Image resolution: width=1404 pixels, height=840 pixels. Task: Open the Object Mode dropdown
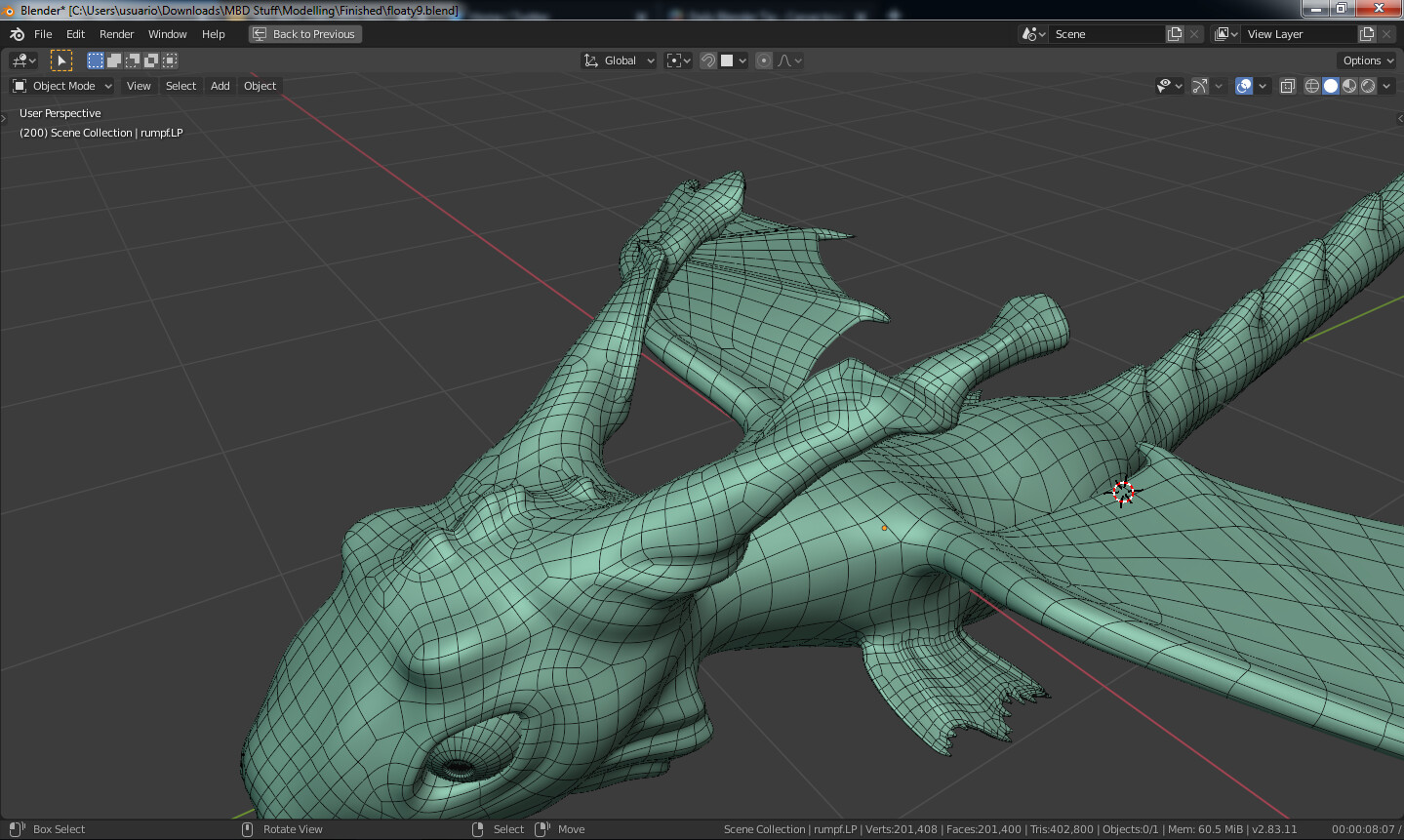pyautogui.click(x=62, y=86)
